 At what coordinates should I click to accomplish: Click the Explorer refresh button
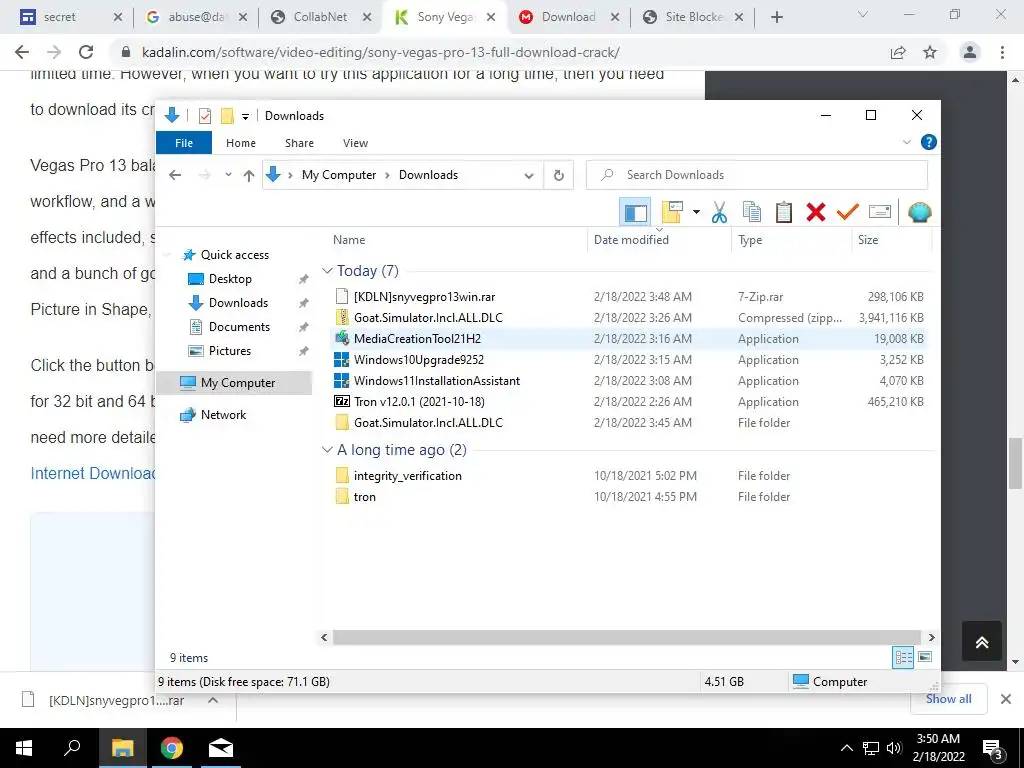(x=558, y=175)
